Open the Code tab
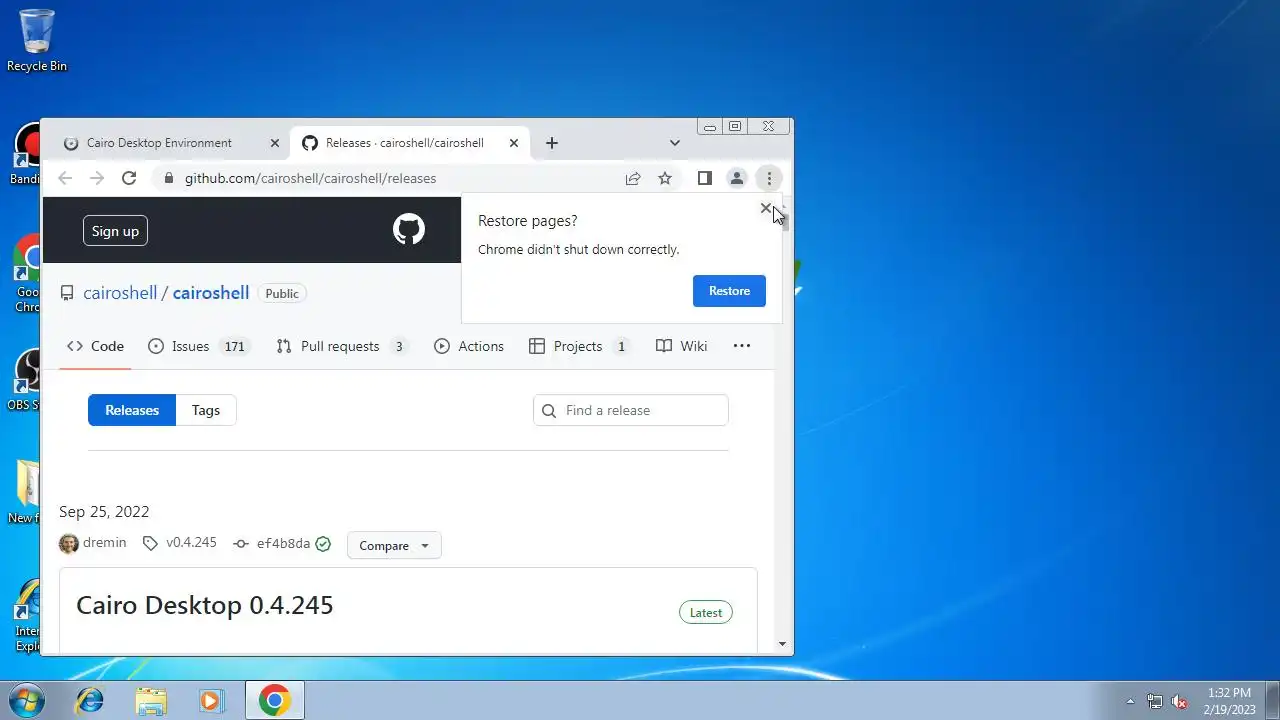The height and width of the screenshot is (720, 1280). point(95,346)
